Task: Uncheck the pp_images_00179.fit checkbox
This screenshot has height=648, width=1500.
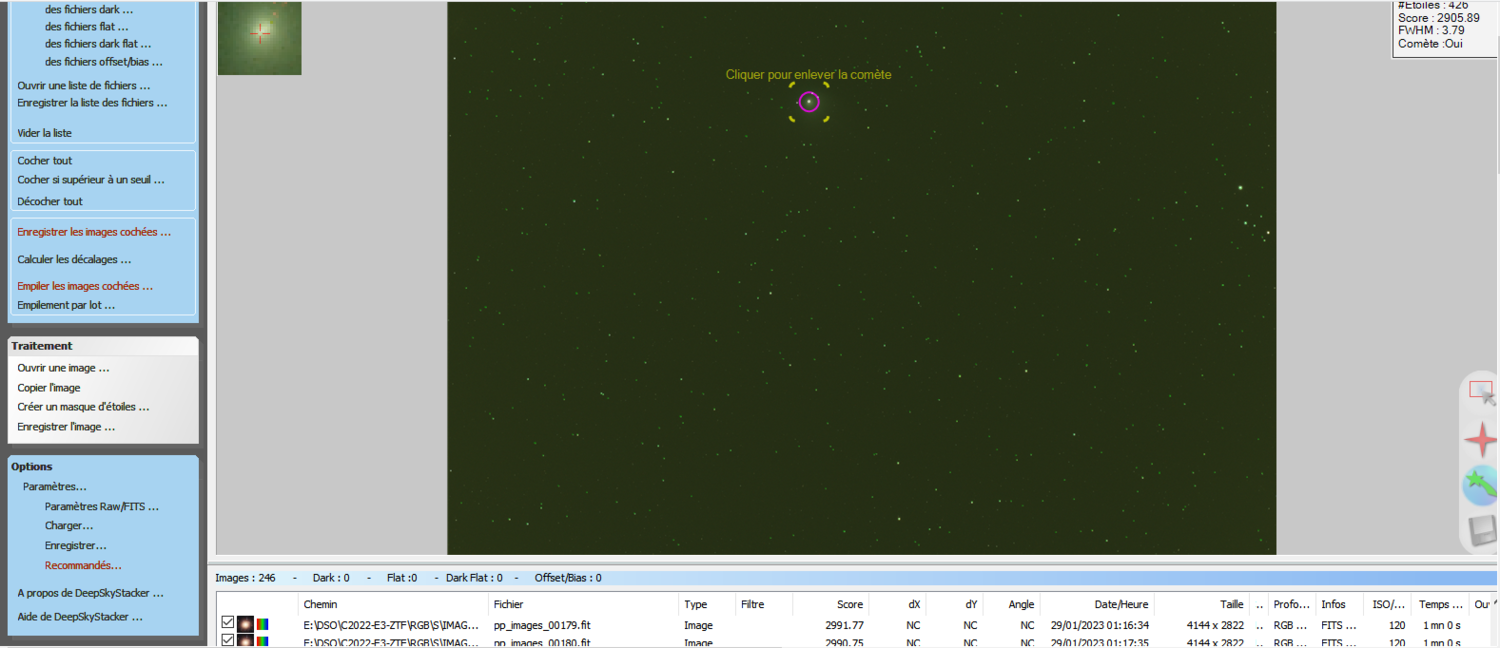Action: point(228,624)
